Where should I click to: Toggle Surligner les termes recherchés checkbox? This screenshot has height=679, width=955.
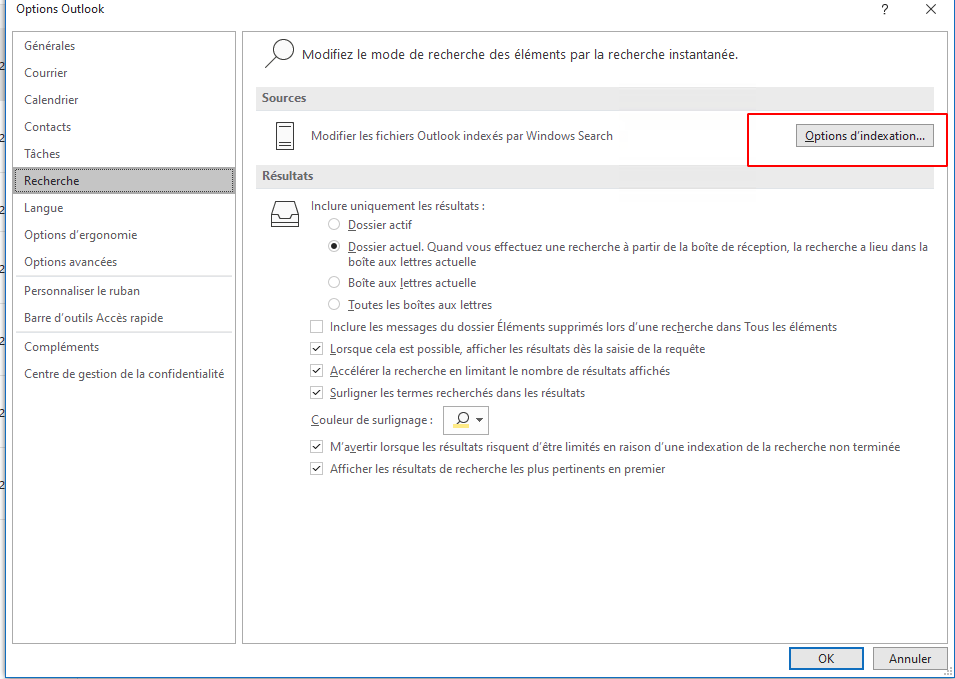pos(317,393)
